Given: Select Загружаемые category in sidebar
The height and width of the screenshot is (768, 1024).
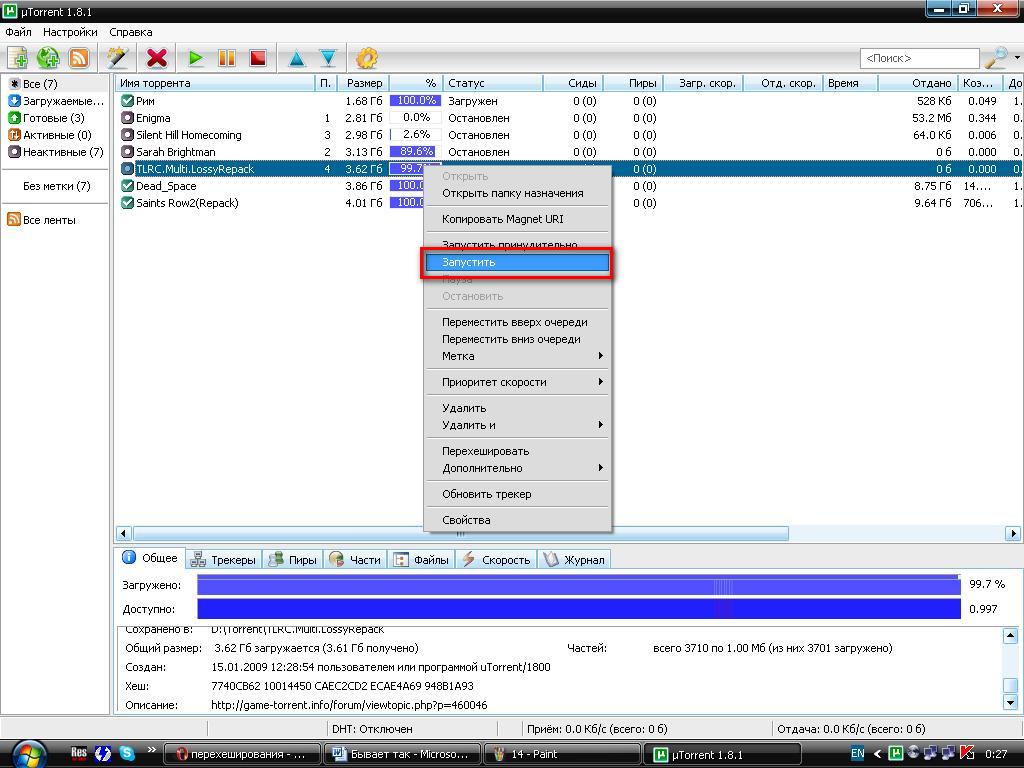Looking at the screenshot, I should click(x=56, y=101).
